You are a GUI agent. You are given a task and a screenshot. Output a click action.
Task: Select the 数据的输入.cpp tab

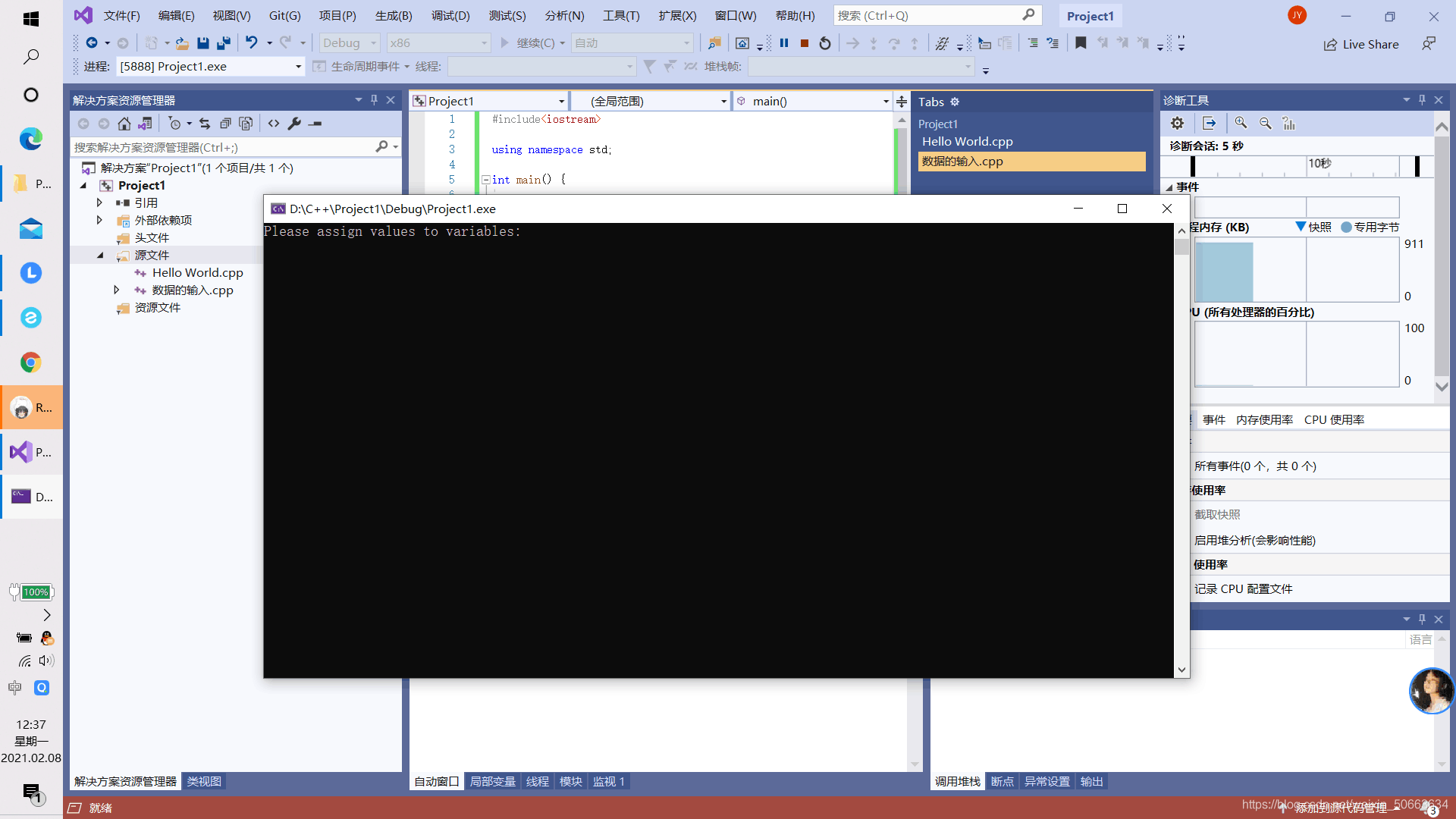(x=1029, y=161)
